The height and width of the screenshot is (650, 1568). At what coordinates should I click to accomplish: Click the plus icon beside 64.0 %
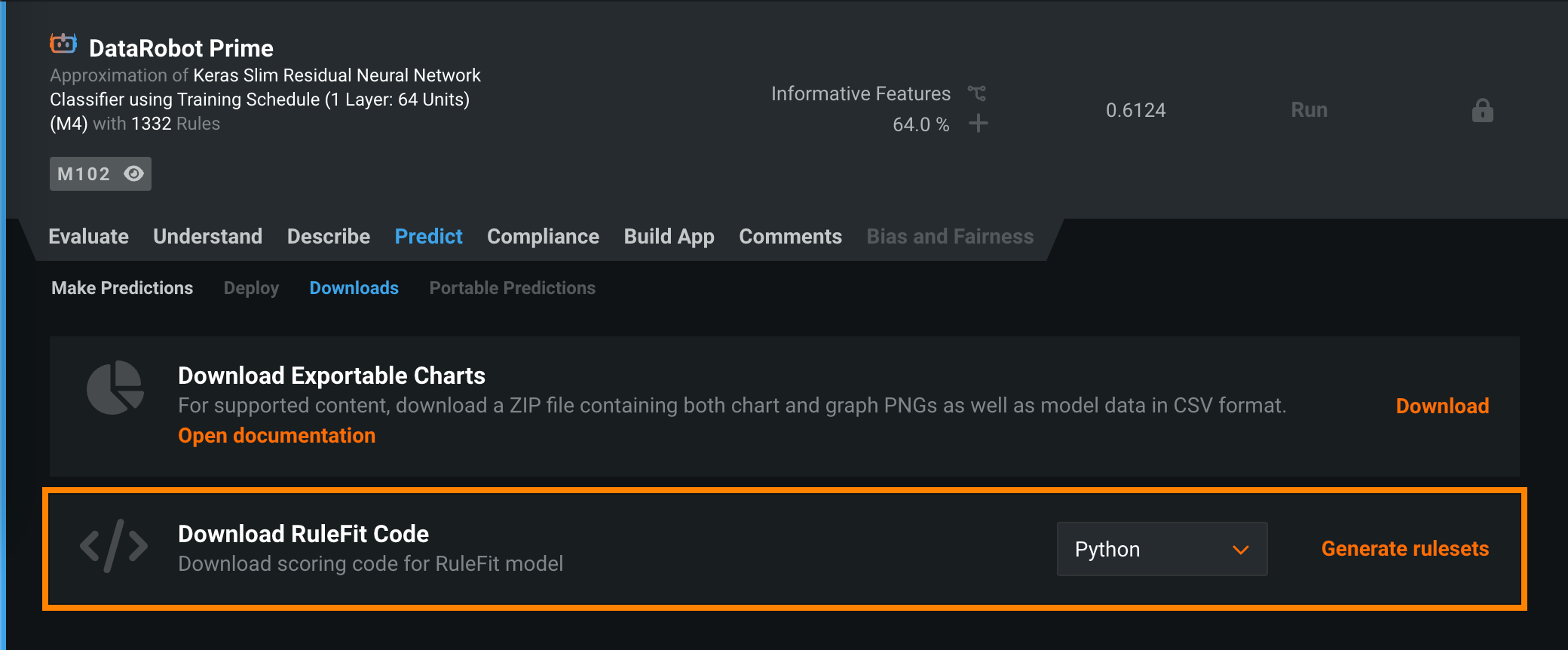click(x=978, y=123)
